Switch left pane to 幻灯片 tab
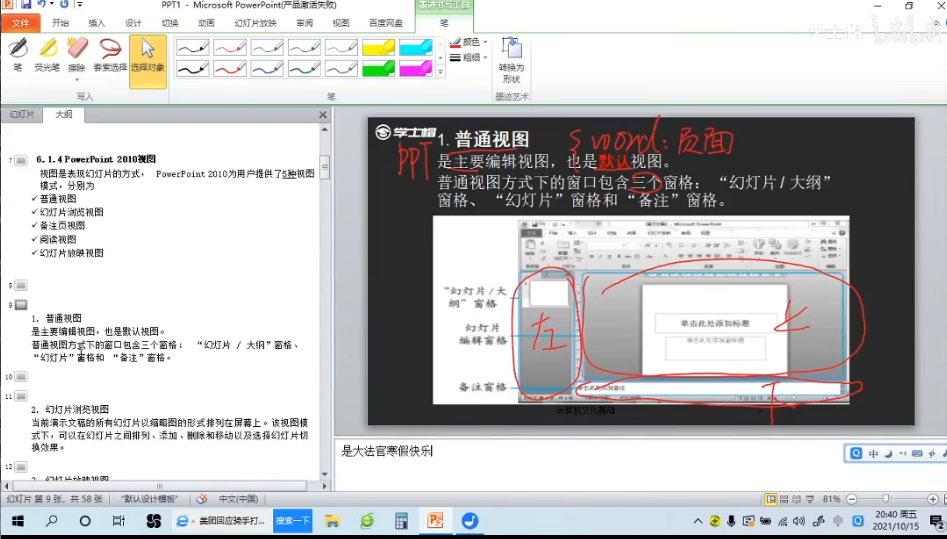Viewport: 947px width, 539px height. (22, 114)
